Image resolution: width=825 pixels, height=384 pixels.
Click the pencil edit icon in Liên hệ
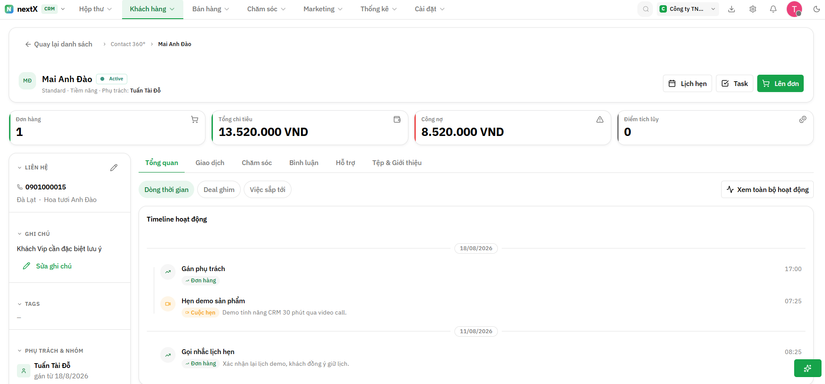coord(114,167)
